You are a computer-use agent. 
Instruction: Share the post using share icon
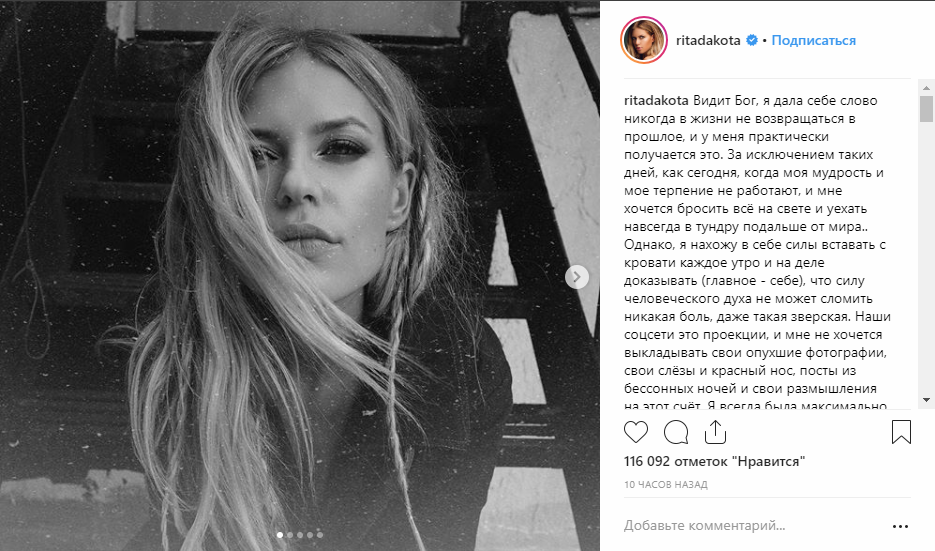[715, 432]
